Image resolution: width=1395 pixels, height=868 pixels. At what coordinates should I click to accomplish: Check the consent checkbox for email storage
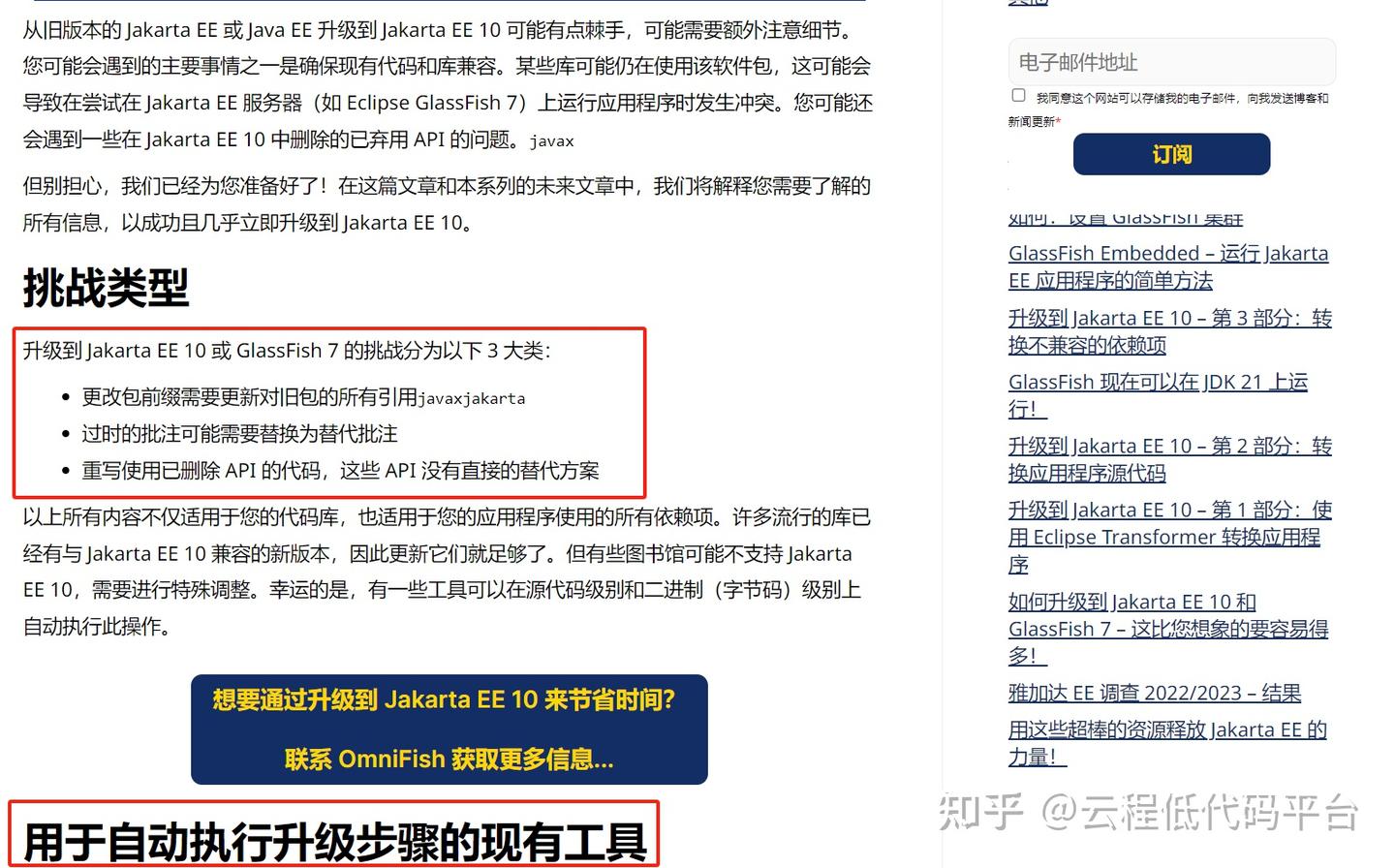tap(1018, 95)
